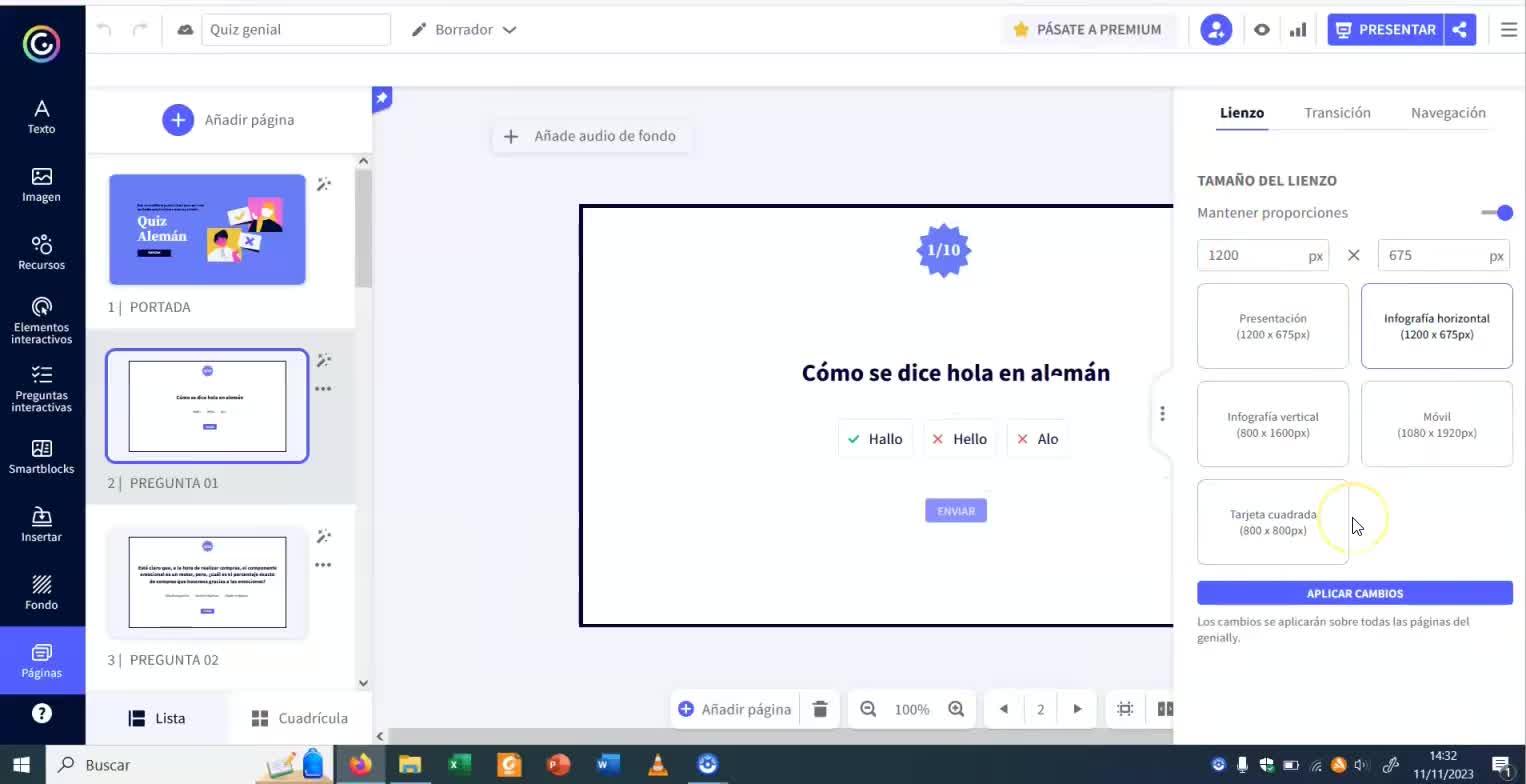Select the Texto tool in sidebar
The width and height of the screenshot is (1526, 784).
tap(42, 116)
